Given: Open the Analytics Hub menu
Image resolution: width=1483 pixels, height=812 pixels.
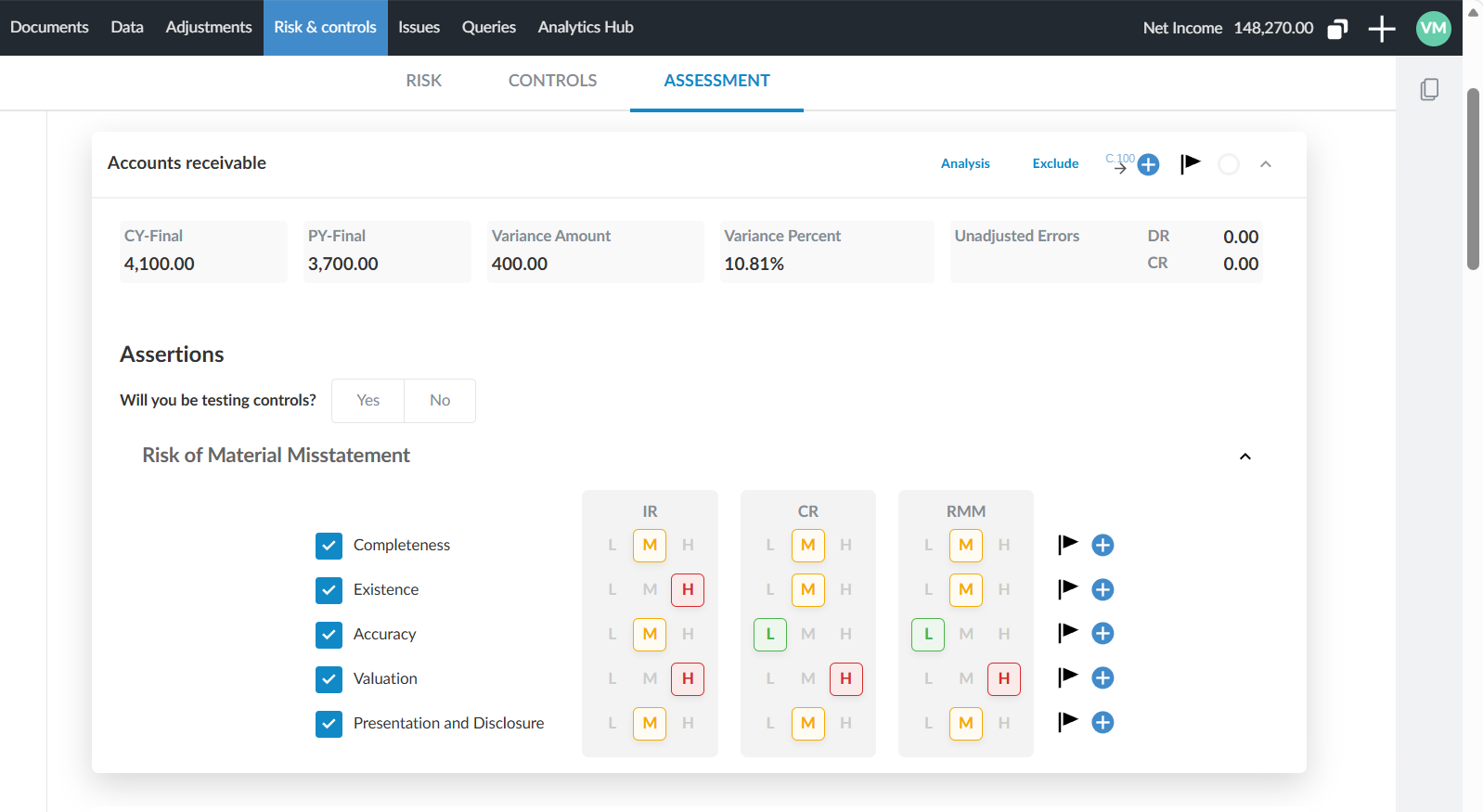Looking at the screenshot, I should [586, 28].
